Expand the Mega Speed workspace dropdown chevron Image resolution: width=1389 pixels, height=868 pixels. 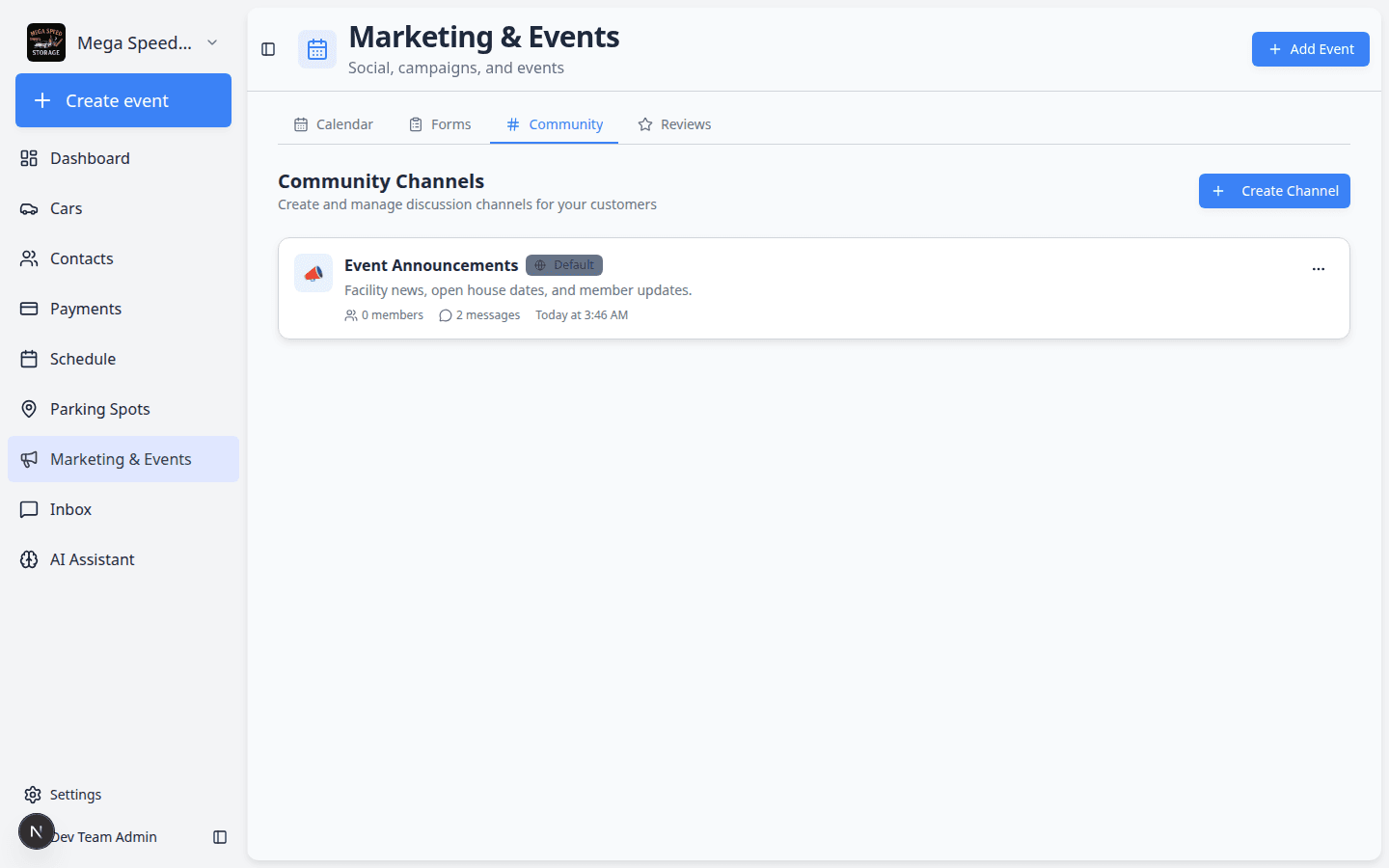(x=212, y=42)
